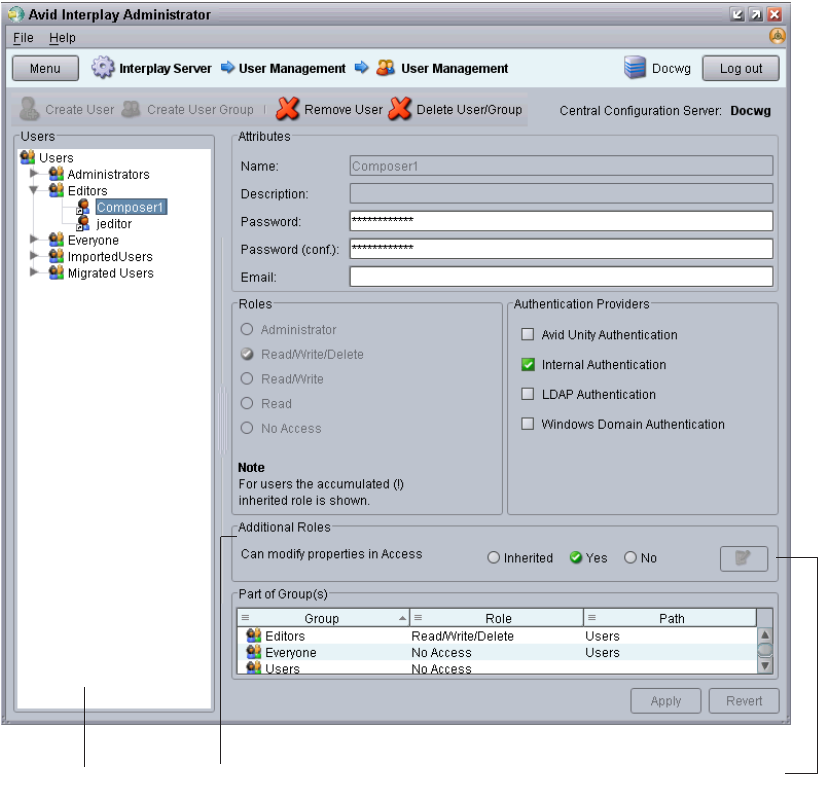Expand the Administrators tree node
This screenshot has height=788, width=828.
coord(34,173)
